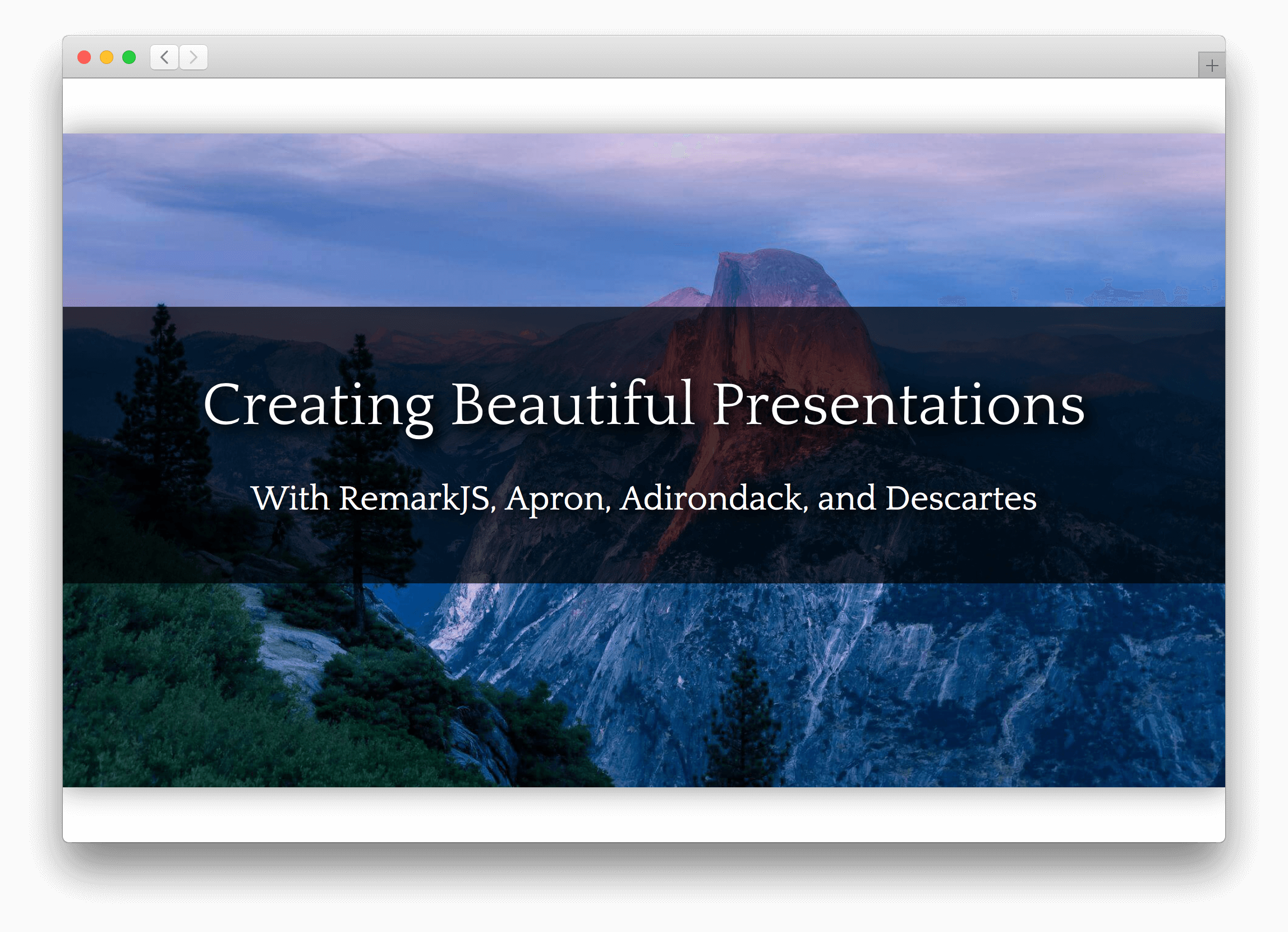Screen dimensions: 1288x932
Task: Click the white margin below the slide
Action: (643, 818)
